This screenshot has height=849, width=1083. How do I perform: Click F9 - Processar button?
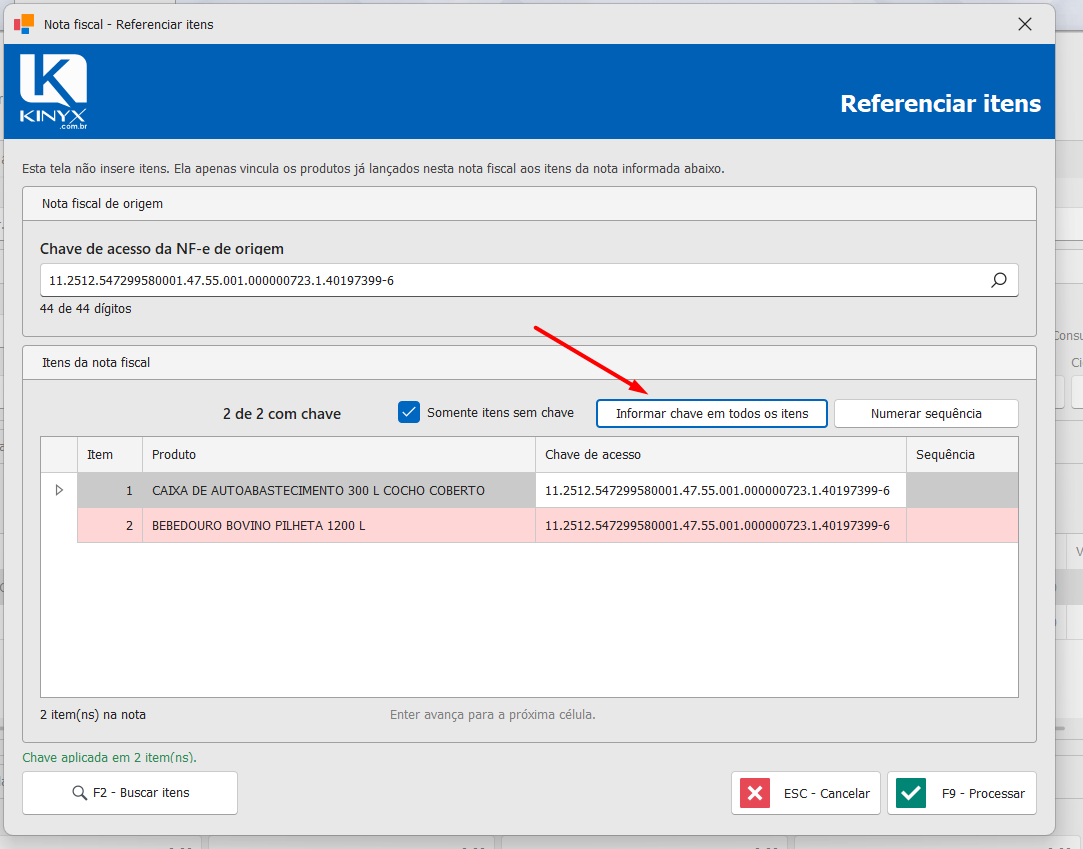pyautogui.click(x=962, y=793)
